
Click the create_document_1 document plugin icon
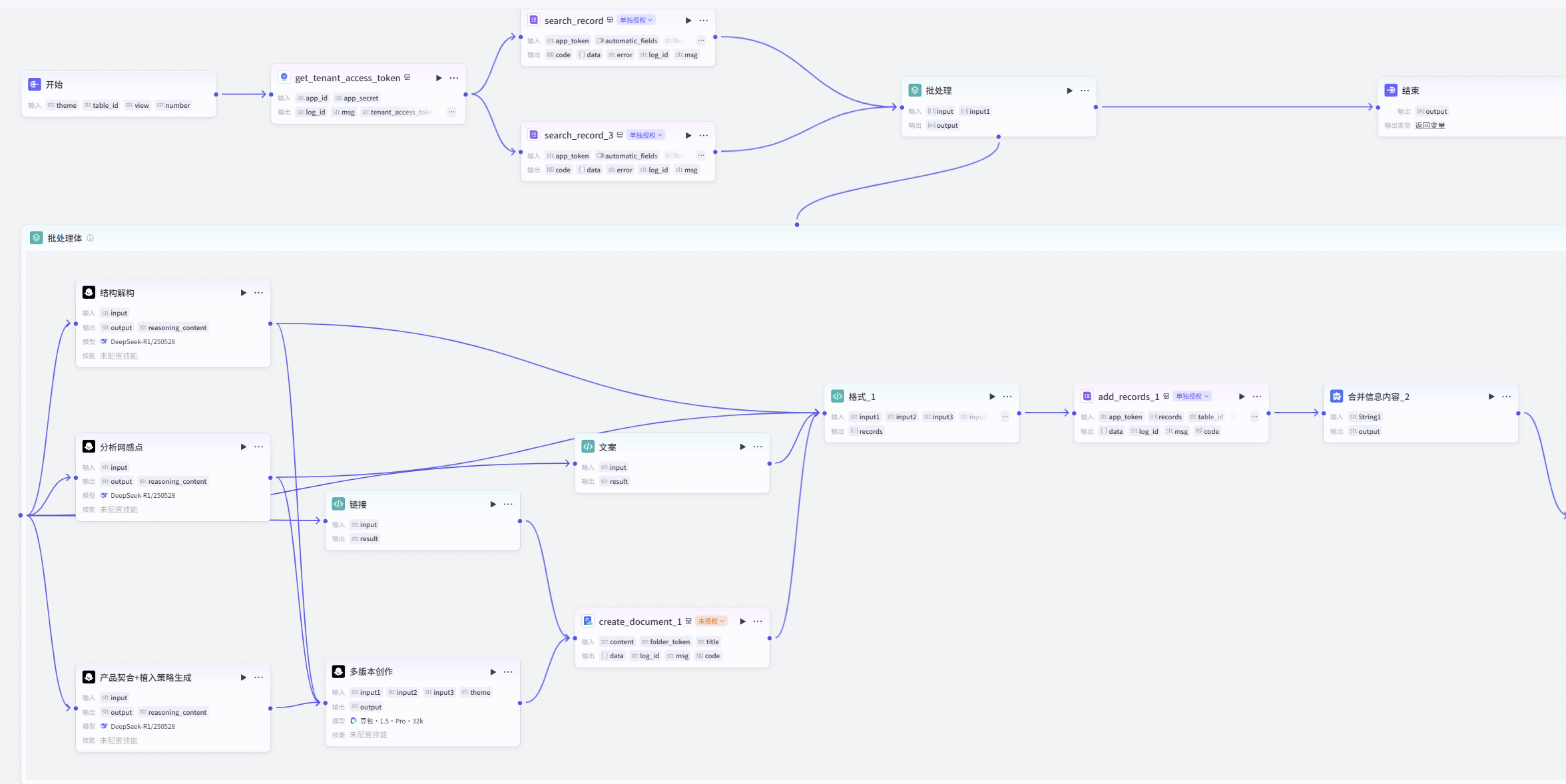click(x=588, y=621)
